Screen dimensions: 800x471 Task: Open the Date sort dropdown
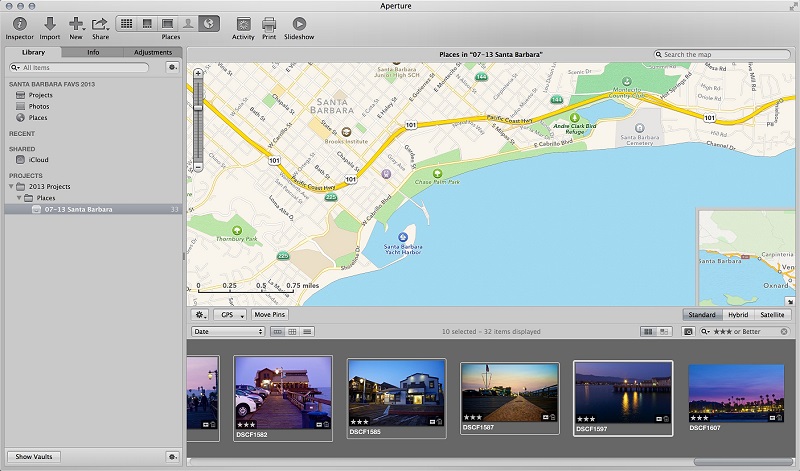coord(228,332)
